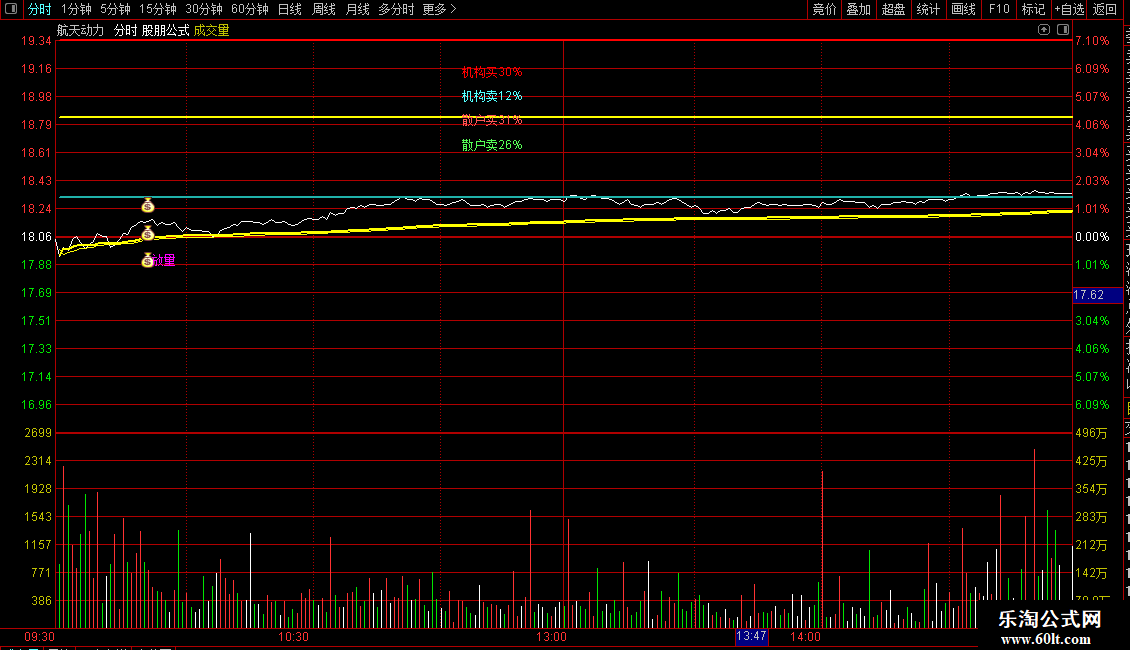The height and width of the screenshot is (650, 1130).
Task: Switch to 5分钟 chart period
Action: (x=115, y=9)
